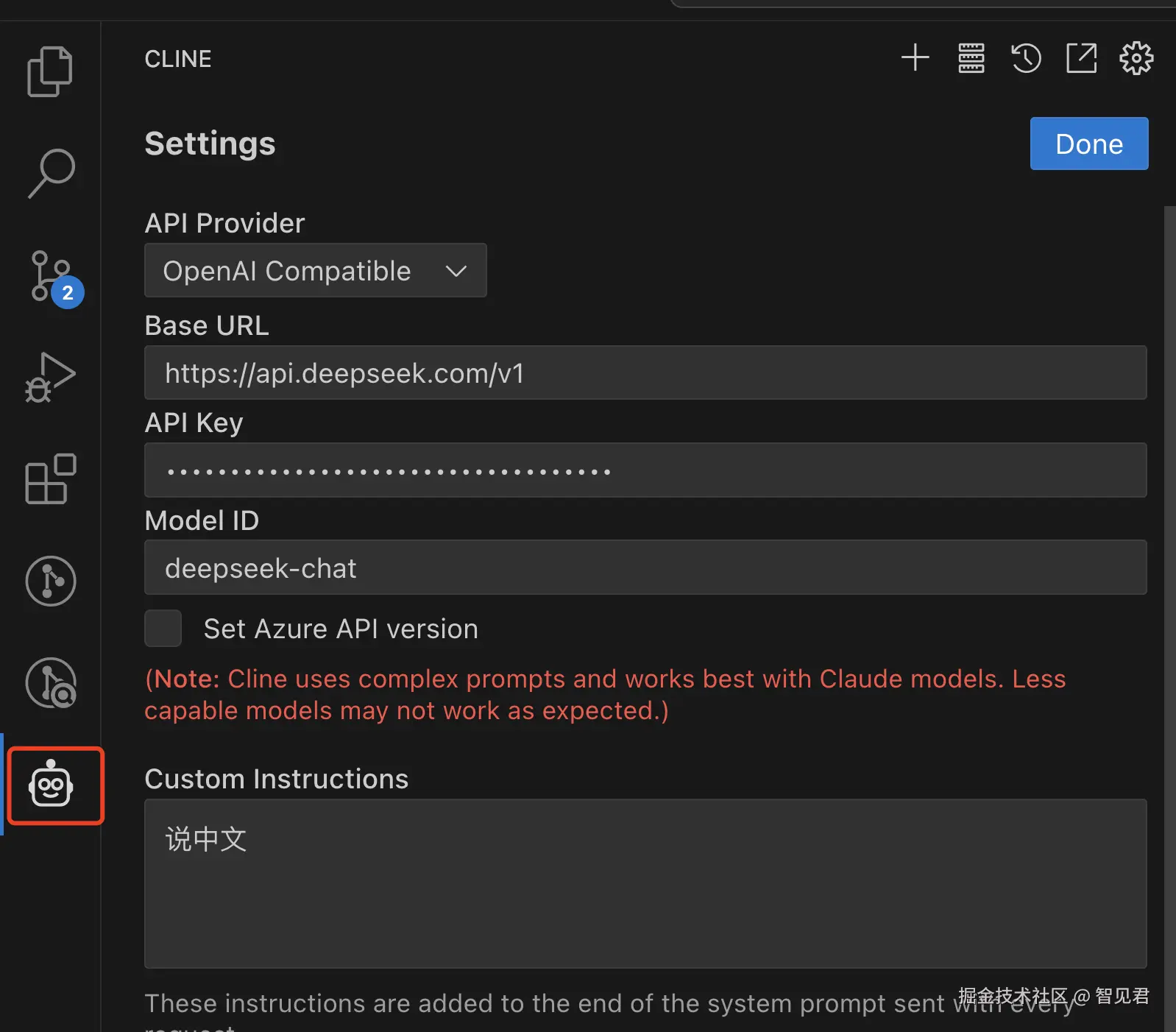1176x1032 pixels.
Task: Open Source Control with 2 changes badge
Action: (x=51, y=277)
